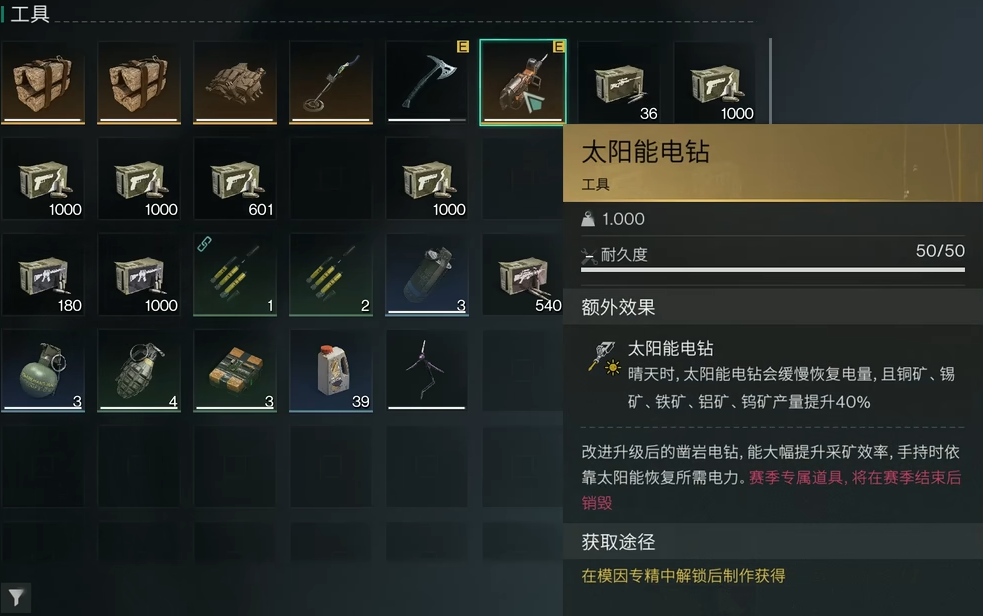
Task: Choose the canister item with count 3
Action: point(427,274)
